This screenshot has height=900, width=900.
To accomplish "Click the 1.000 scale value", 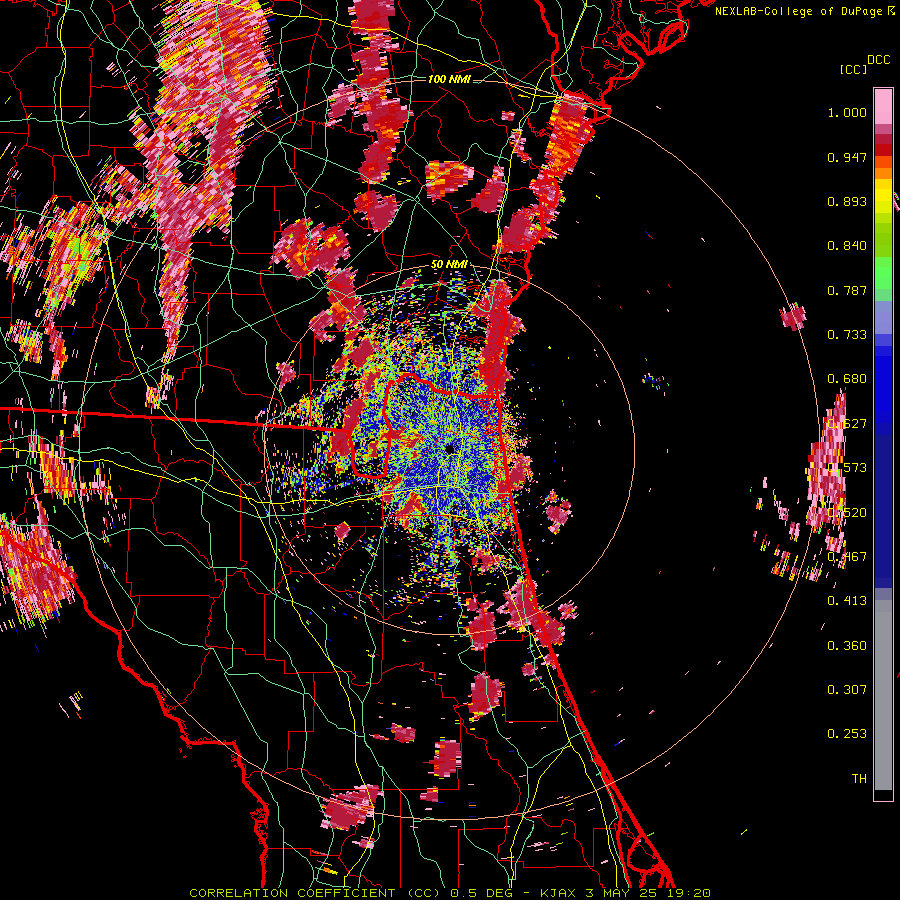I will (x=847, y=113).
